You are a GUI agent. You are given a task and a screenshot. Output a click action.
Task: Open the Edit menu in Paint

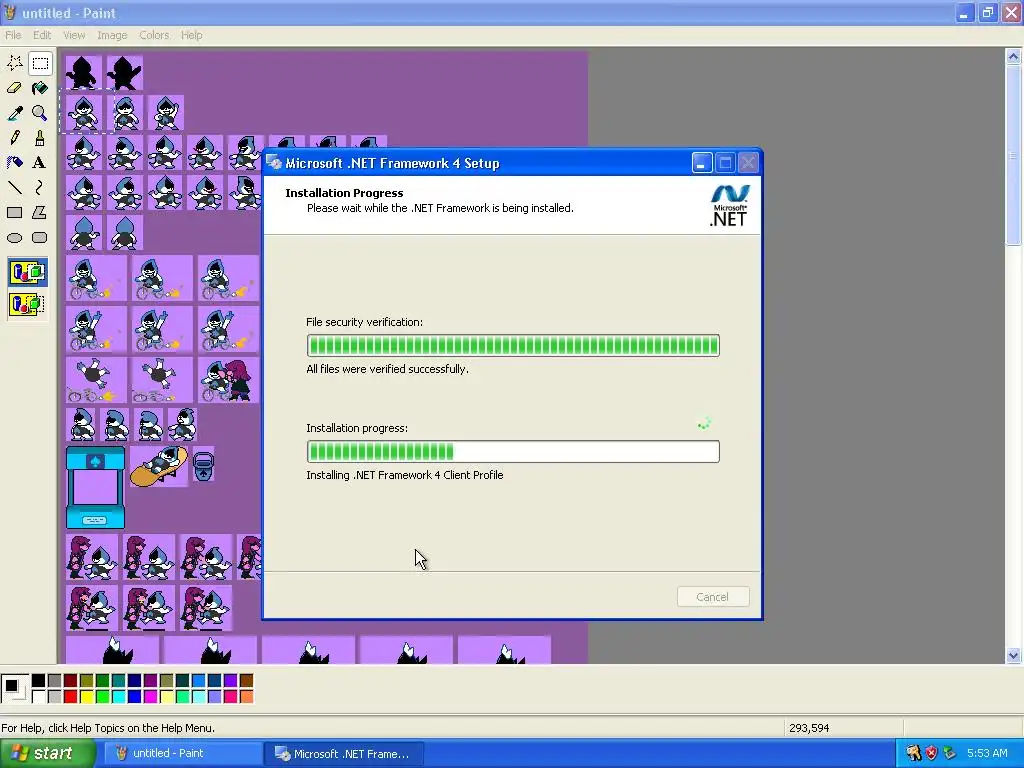[x=42, y=35]
